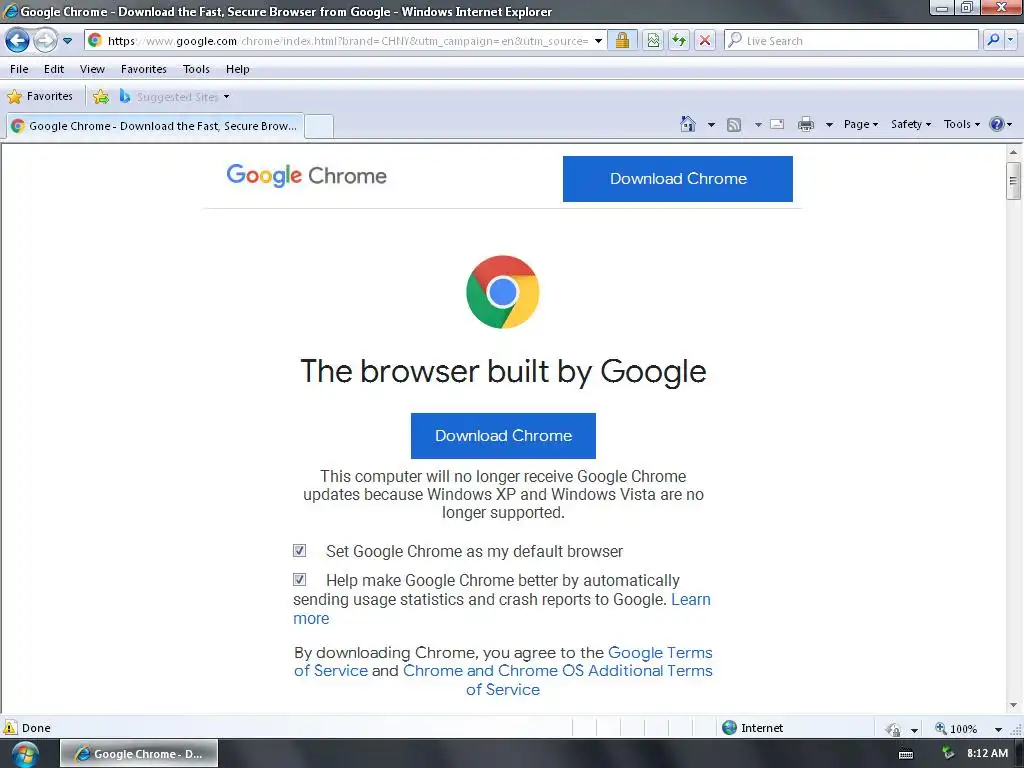Screen dimensions: 1024x768
Task: Open Google Terms of Service link
Action: click(x=660, y=652)
